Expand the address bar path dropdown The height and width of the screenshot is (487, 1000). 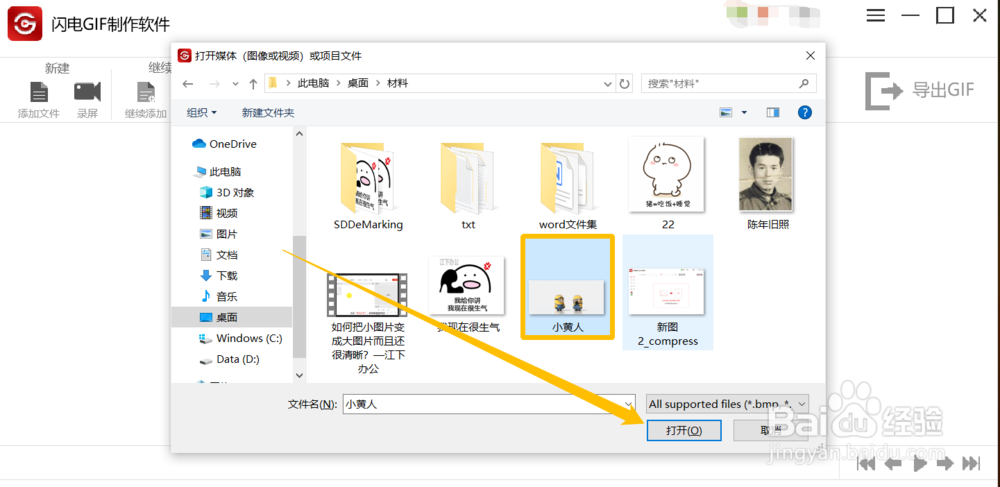click(x=608, y=84)
